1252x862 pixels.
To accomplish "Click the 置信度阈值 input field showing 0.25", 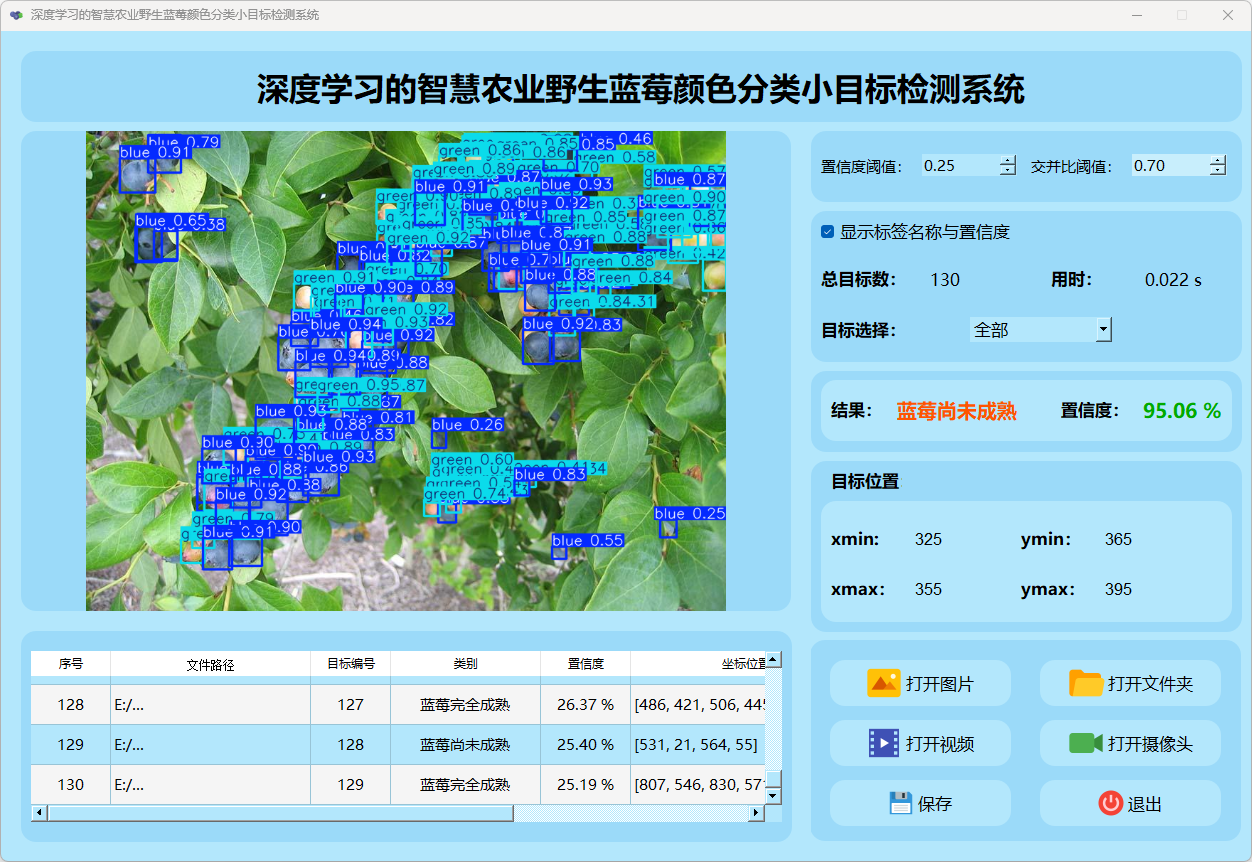I will point(958,166).
